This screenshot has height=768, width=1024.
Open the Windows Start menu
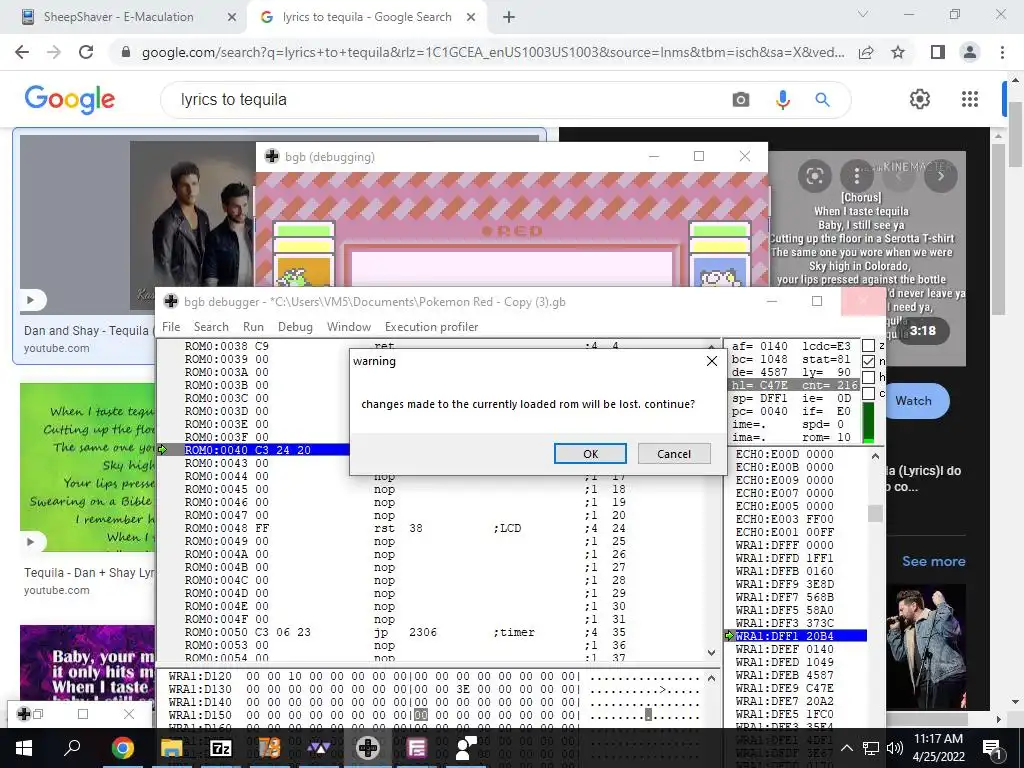tap(24, 748)
